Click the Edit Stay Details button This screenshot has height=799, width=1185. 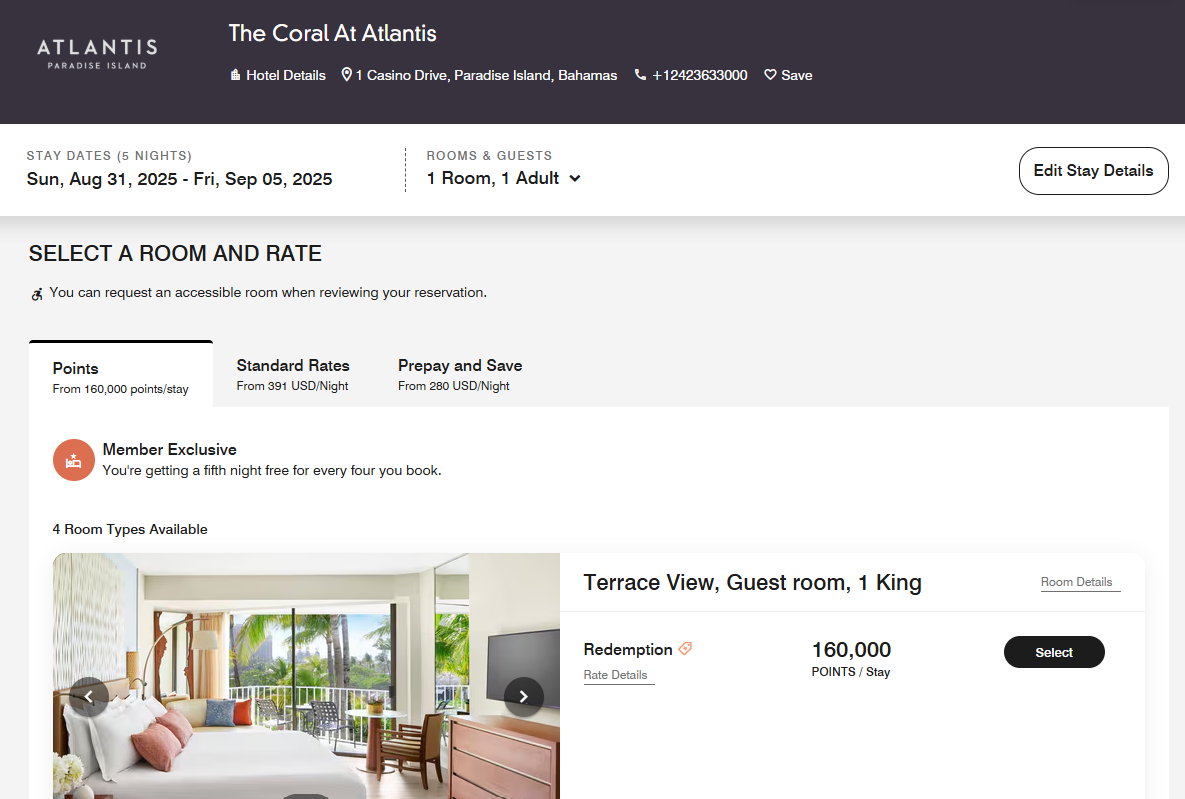pos(1093,170)
